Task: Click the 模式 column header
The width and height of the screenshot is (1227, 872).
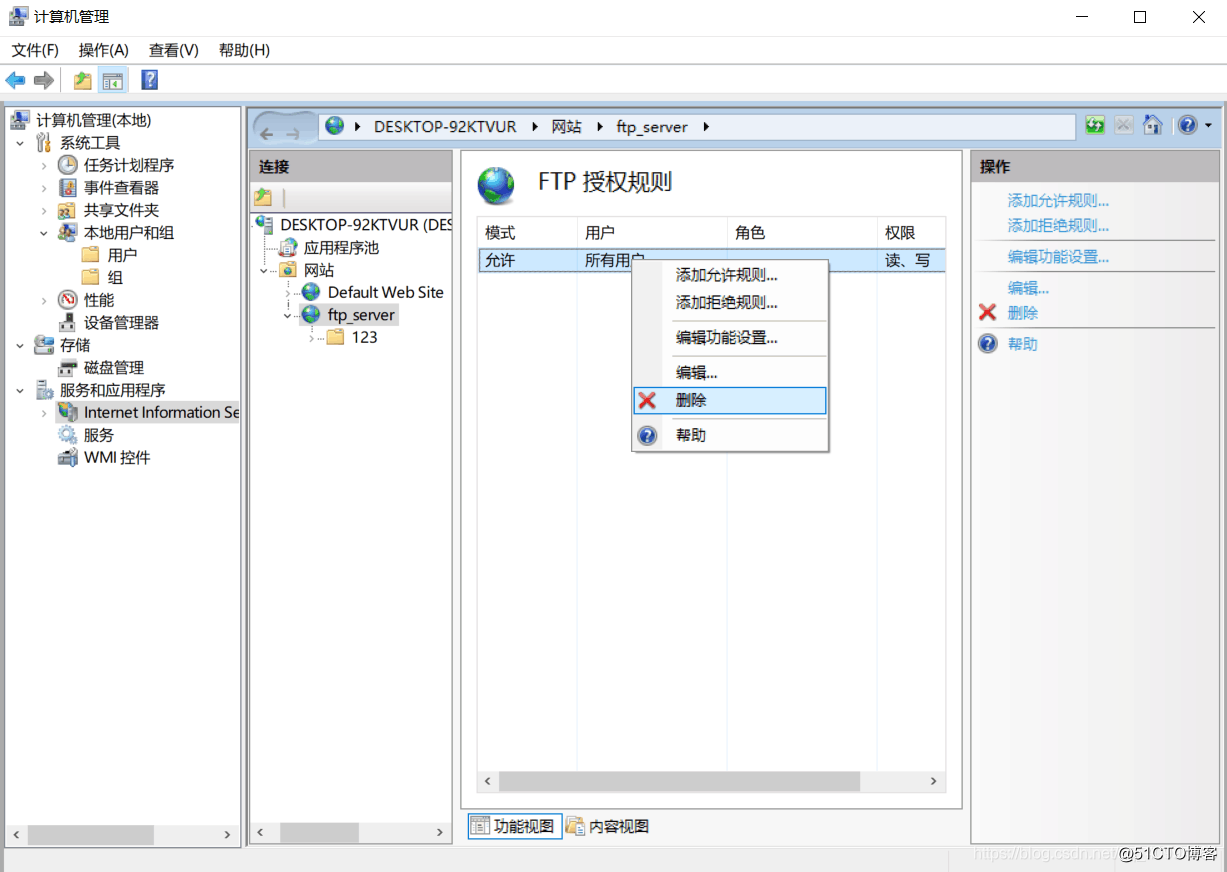Action: click(x=527, y=232)
